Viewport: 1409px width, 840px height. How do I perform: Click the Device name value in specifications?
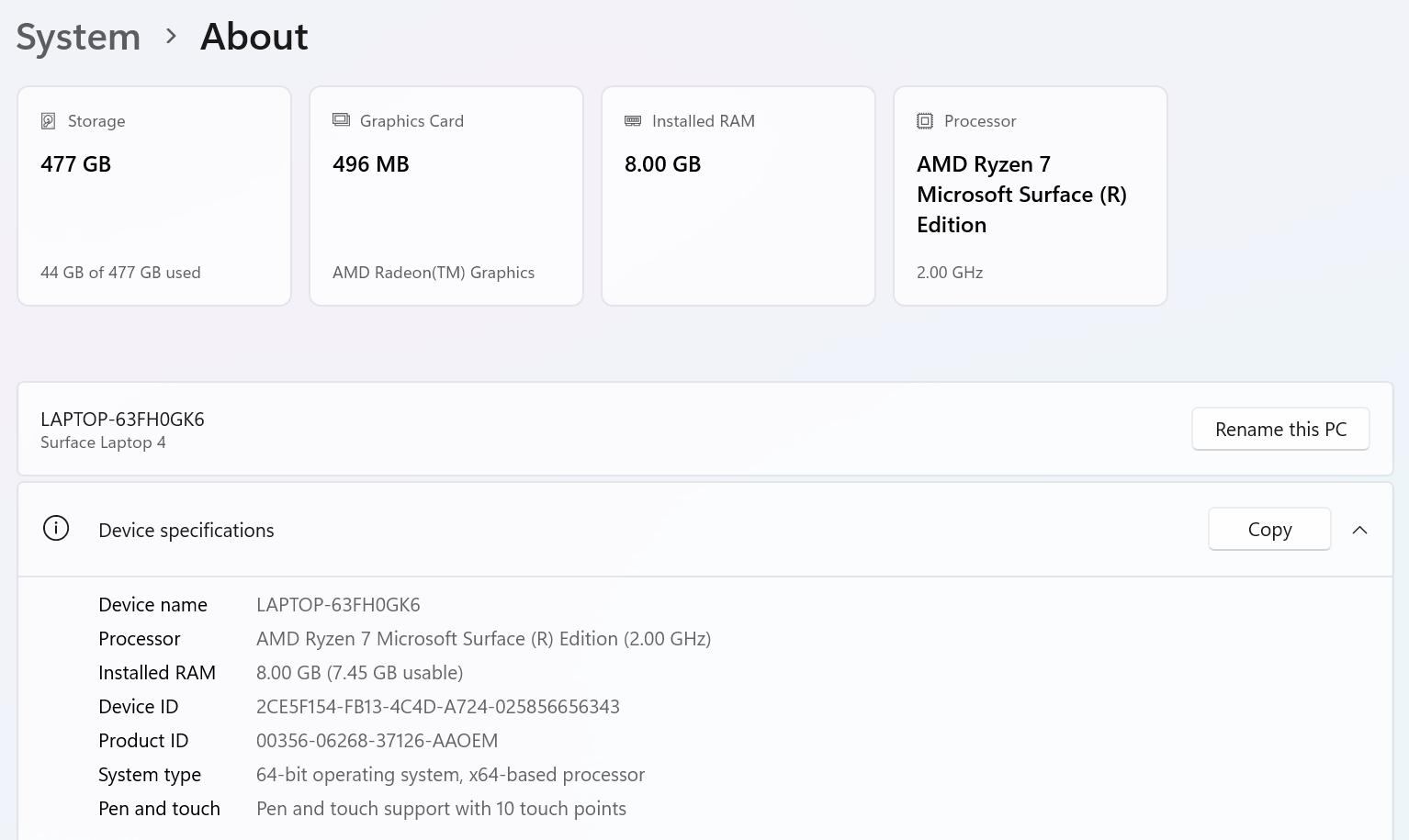point(338,605)
